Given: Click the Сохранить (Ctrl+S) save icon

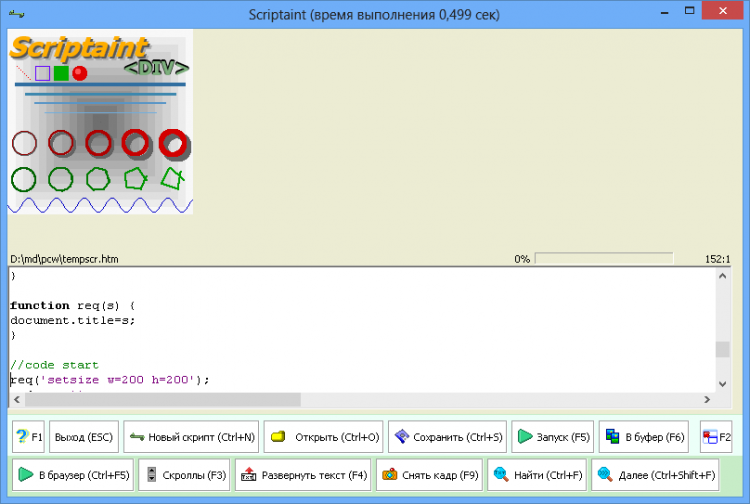Looking at the screenshot, I should [402, 436].
